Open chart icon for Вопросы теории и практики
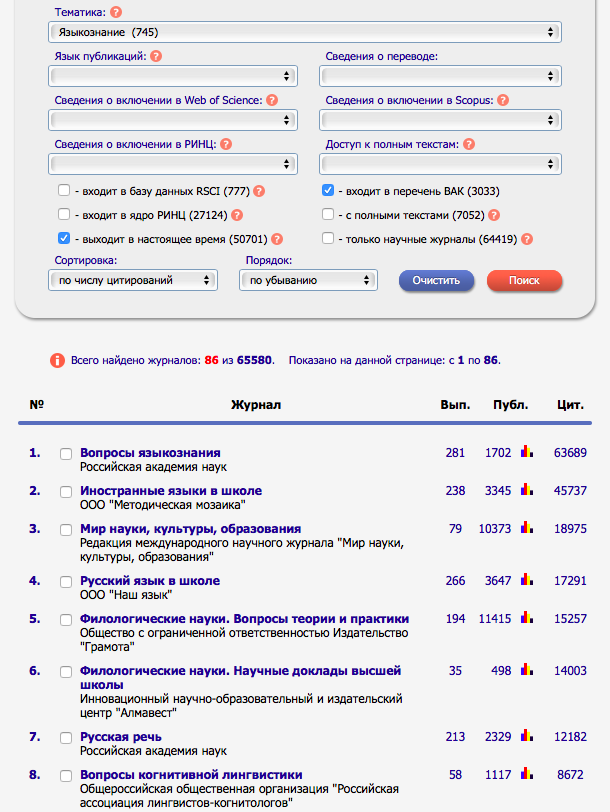The height and width of the screenshot is (812, 610). click(x=527, y=618)
